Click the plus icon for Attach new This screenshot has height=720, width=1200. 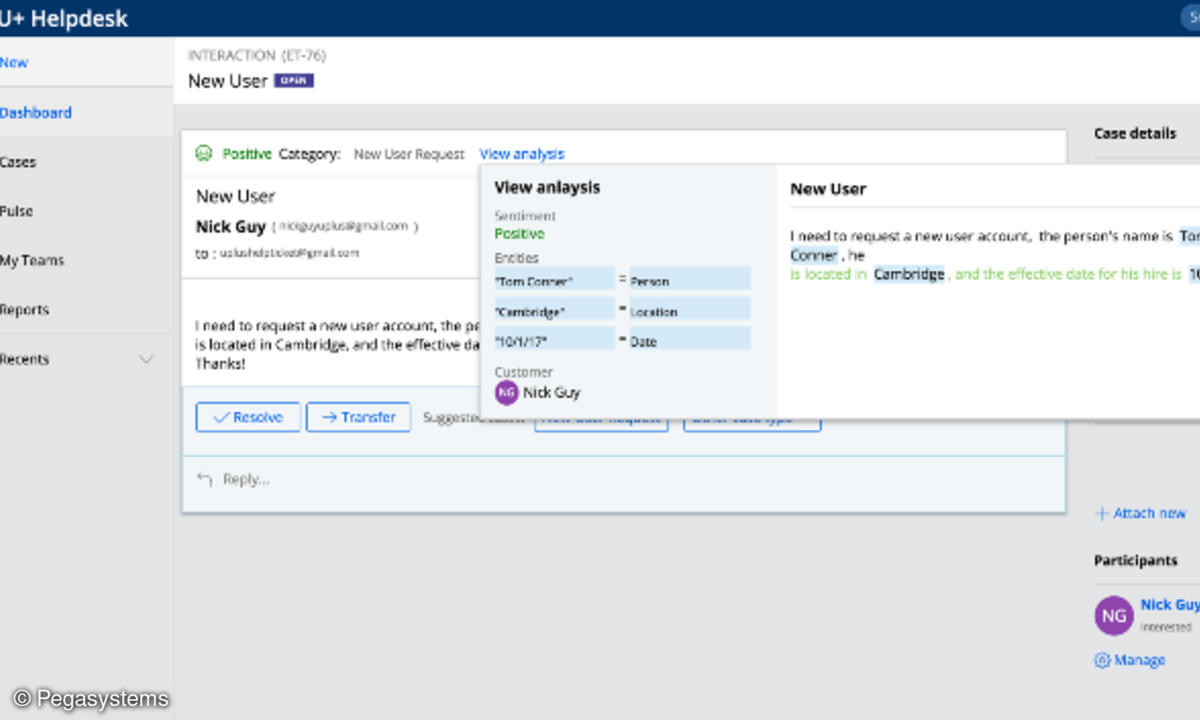click(x=1102, y=513)
